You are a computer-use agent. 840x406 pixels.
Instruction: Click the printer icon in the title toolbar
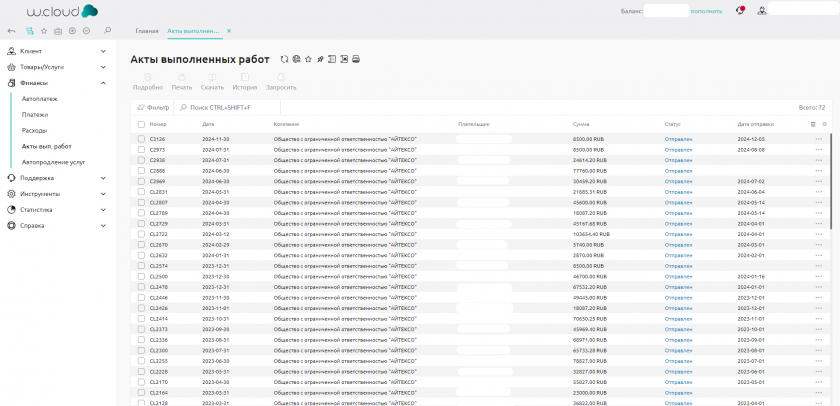(355, 60)
